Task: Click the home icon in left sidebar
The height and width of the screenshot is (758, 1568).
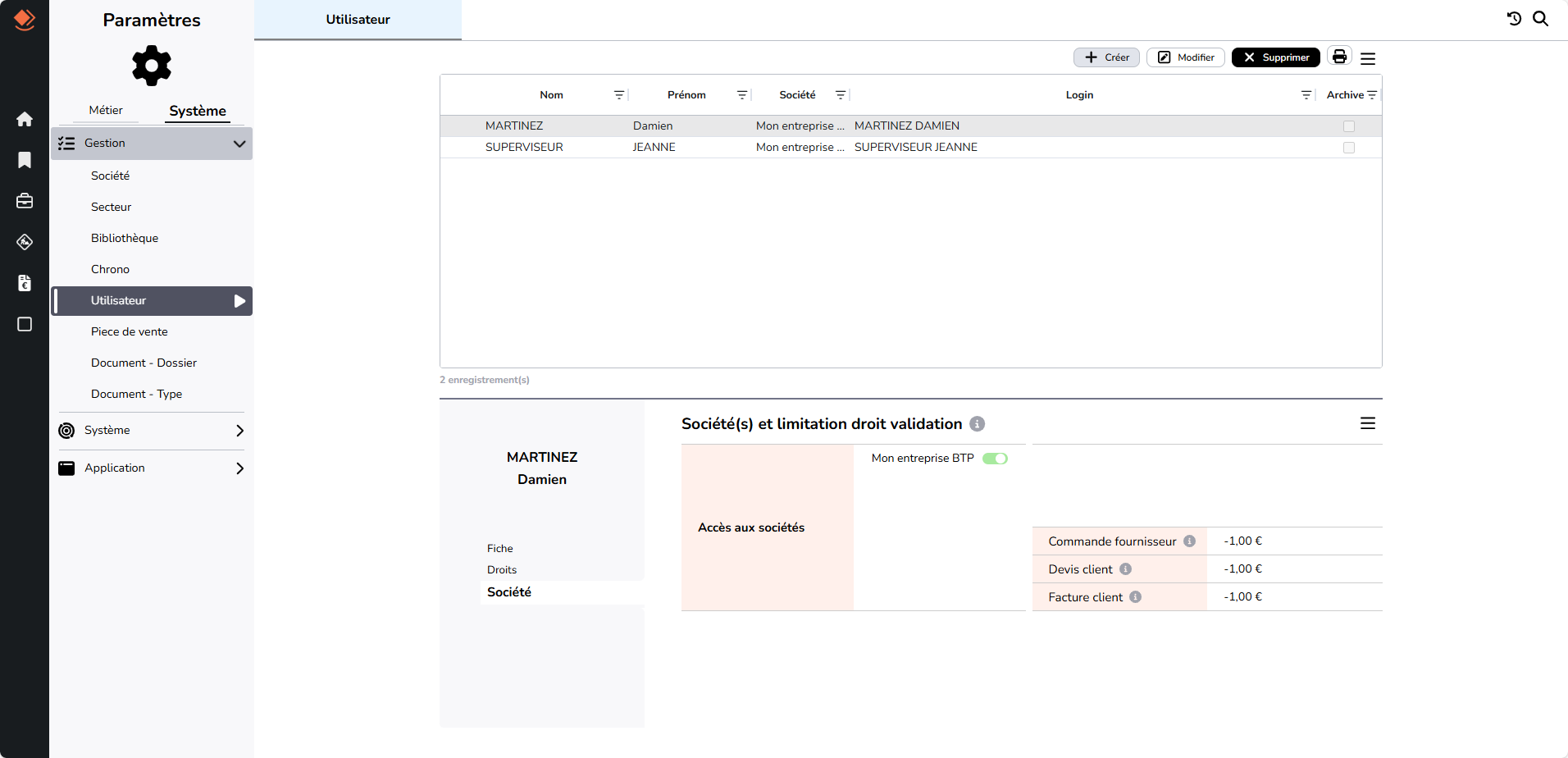Action: (x=25, y=119)
